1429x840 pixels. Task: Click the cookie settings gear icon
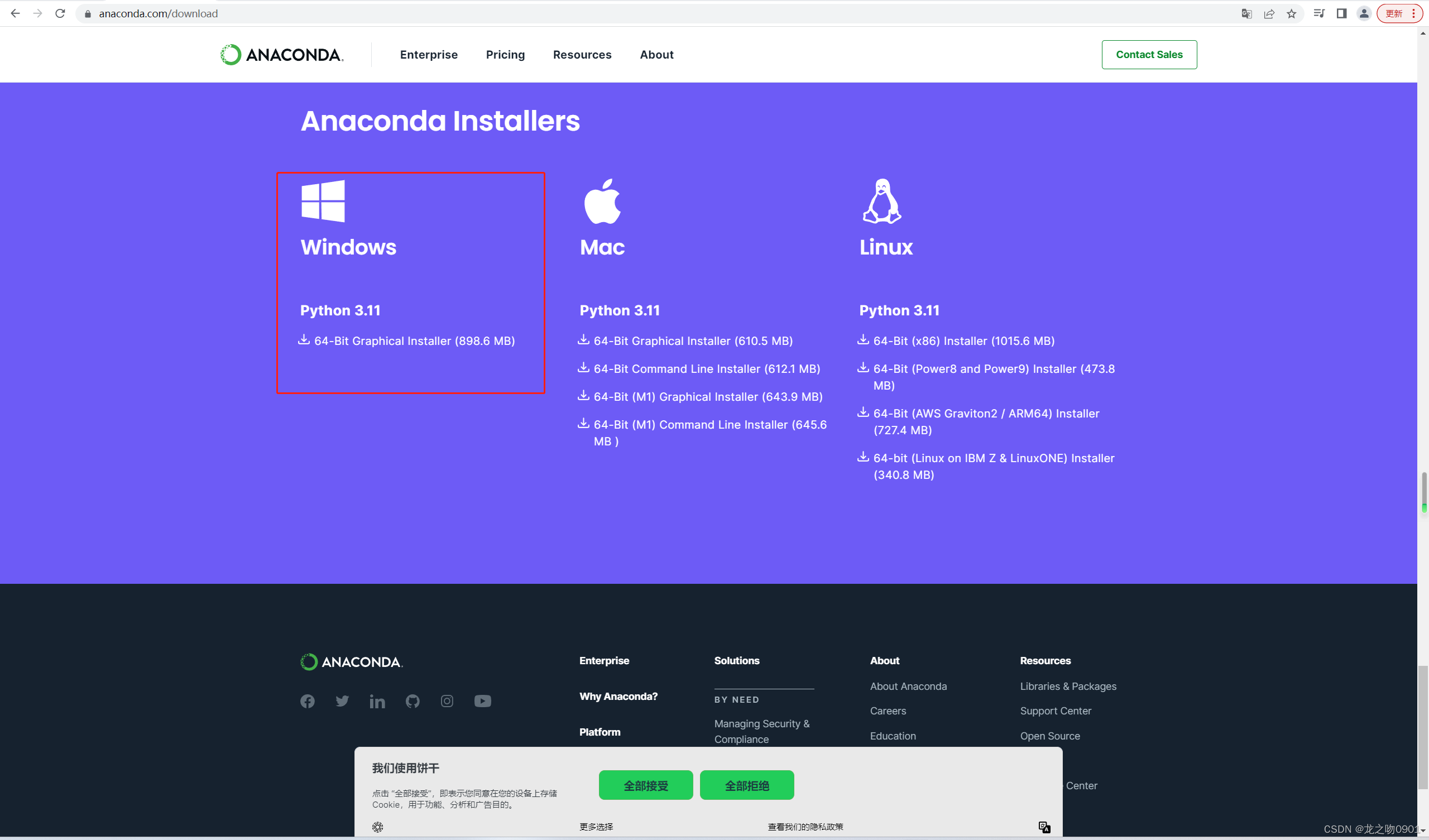pyautogui.click(x=378, y=827)
